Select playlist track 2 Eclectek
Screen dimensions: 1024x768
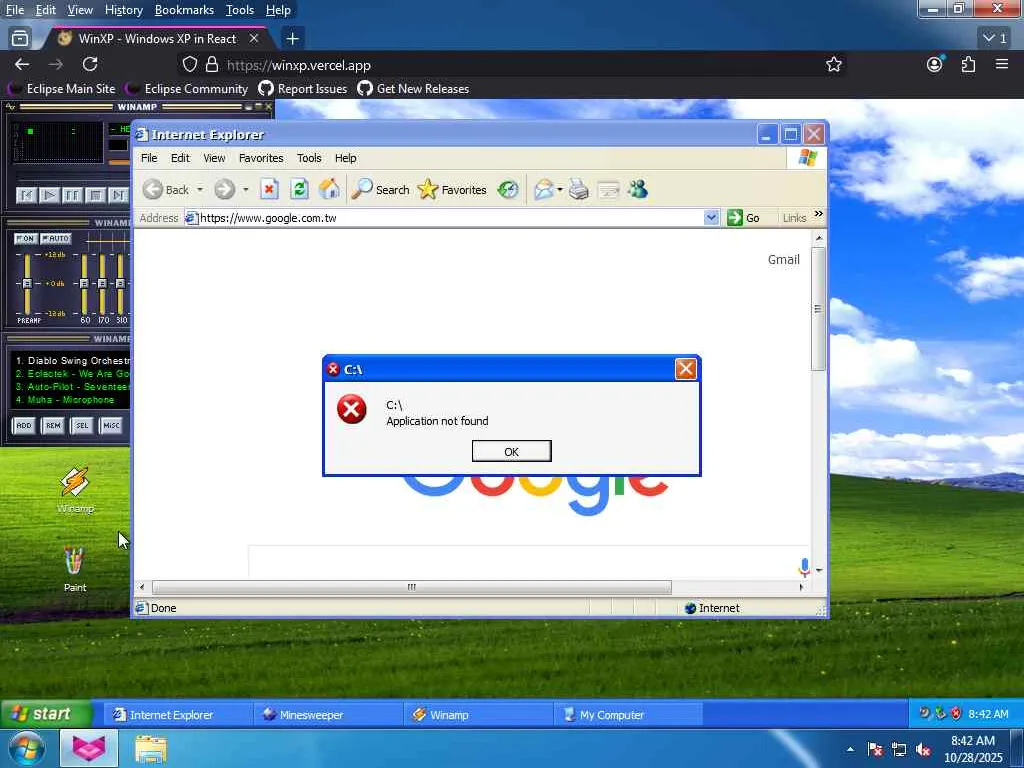pyautogui.click(x=72, y=374)
